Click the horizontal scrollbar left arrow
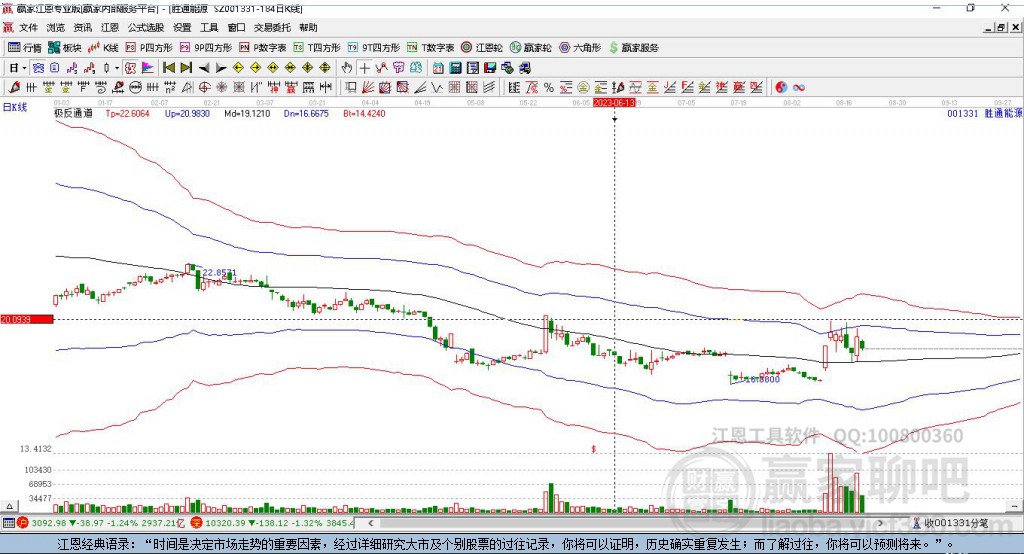 coord(371,523)
